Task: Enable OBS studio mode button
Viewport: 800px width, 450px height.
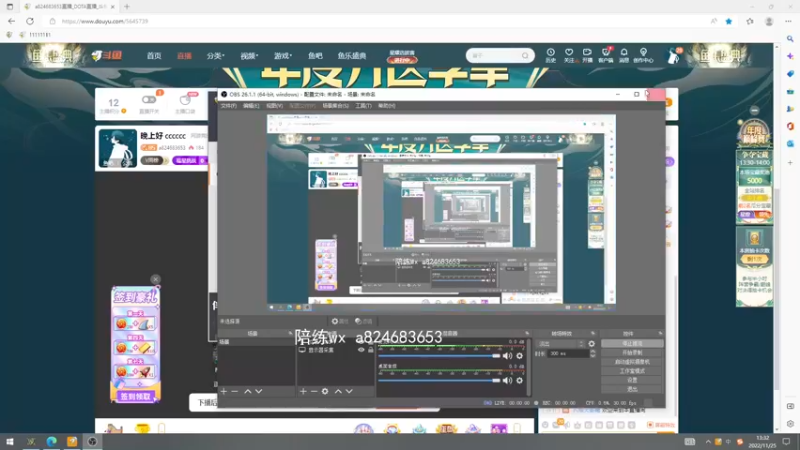Action: [632, 371]
